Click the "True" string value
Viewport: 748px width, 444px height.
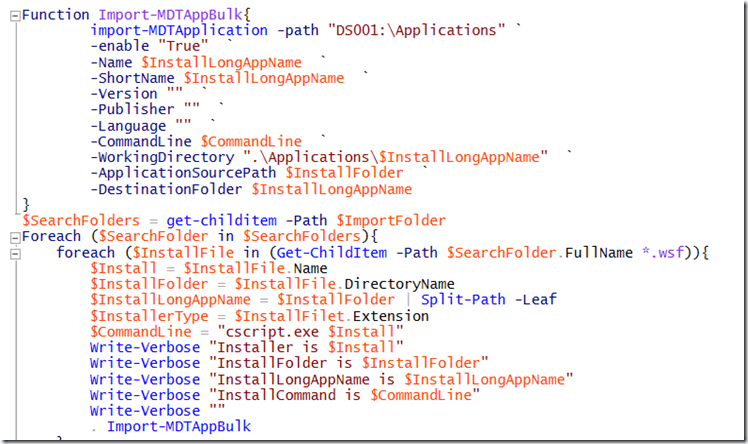(x=182, y=47)
